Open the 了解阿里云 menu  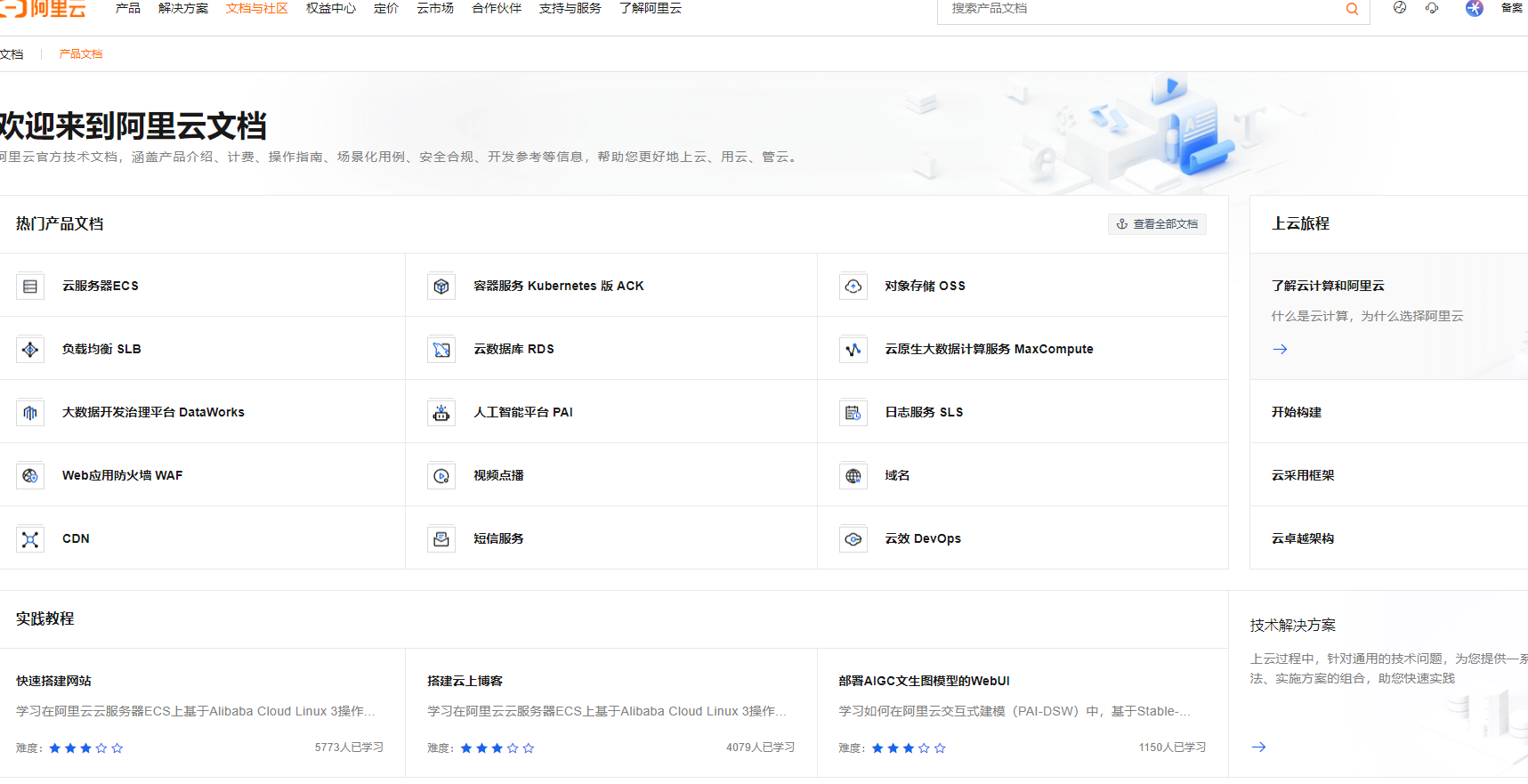(x=651, y=8)
